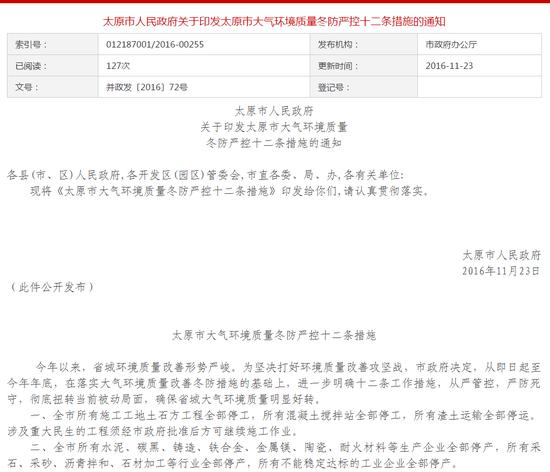550x472 pixels.
Task: Click the right-aligned 太原市人民政府 signature
Action: (502, 255)
